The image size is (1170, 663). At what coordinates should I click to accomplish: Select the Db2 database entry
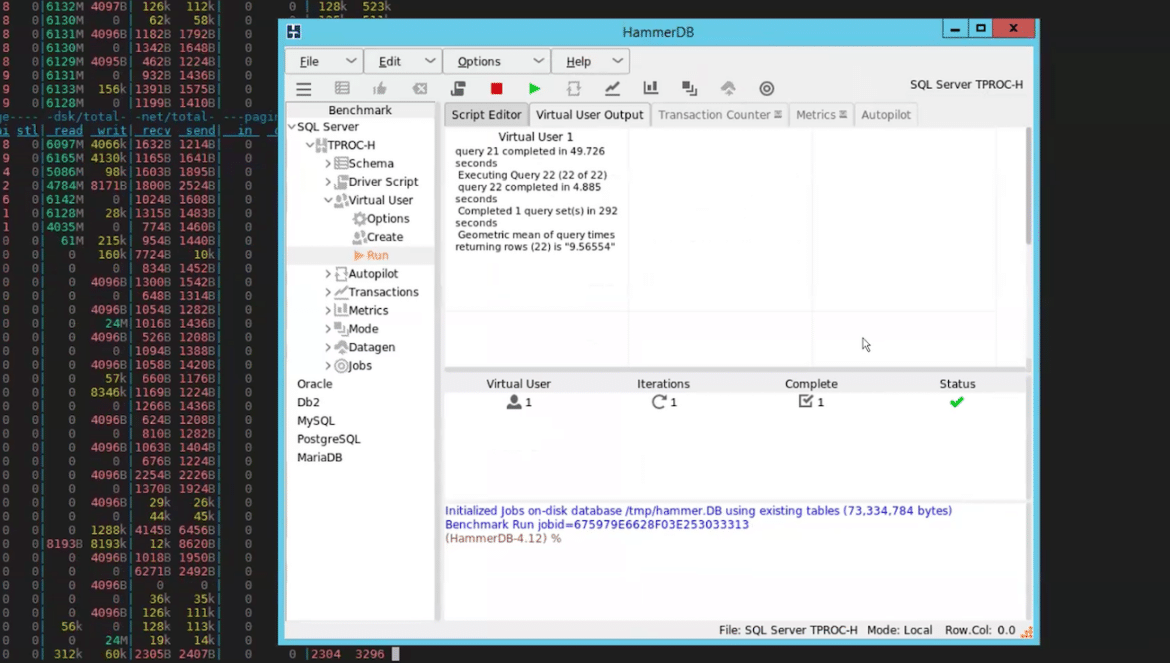308,402
